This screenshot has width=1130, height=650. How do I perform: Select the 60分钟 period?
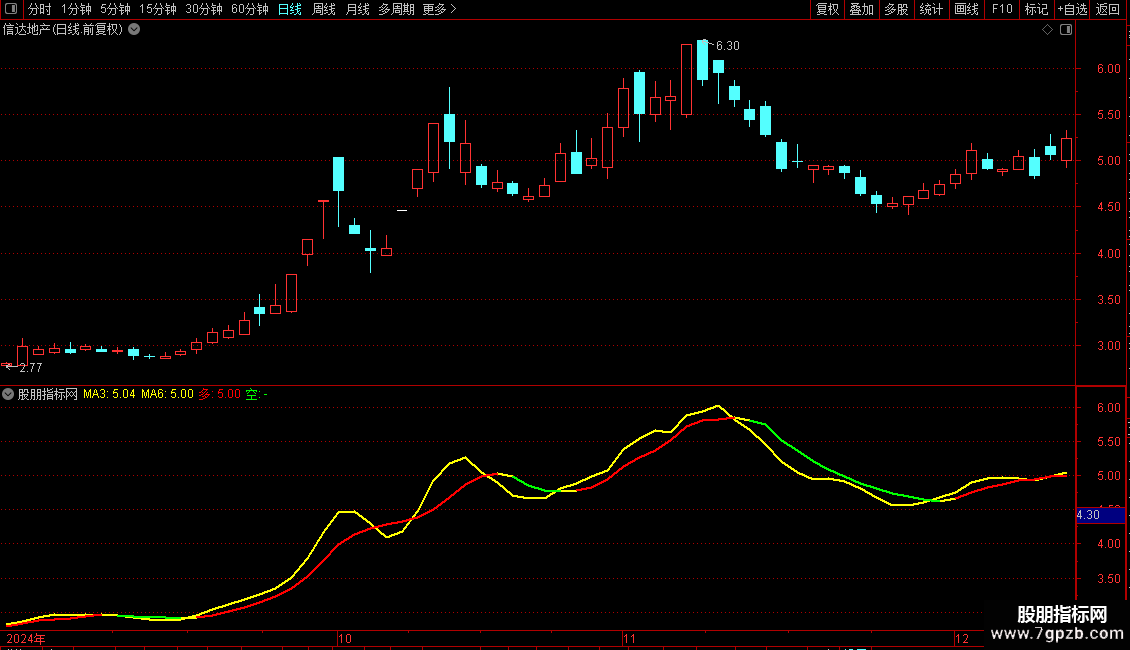(x=249, y=9)
